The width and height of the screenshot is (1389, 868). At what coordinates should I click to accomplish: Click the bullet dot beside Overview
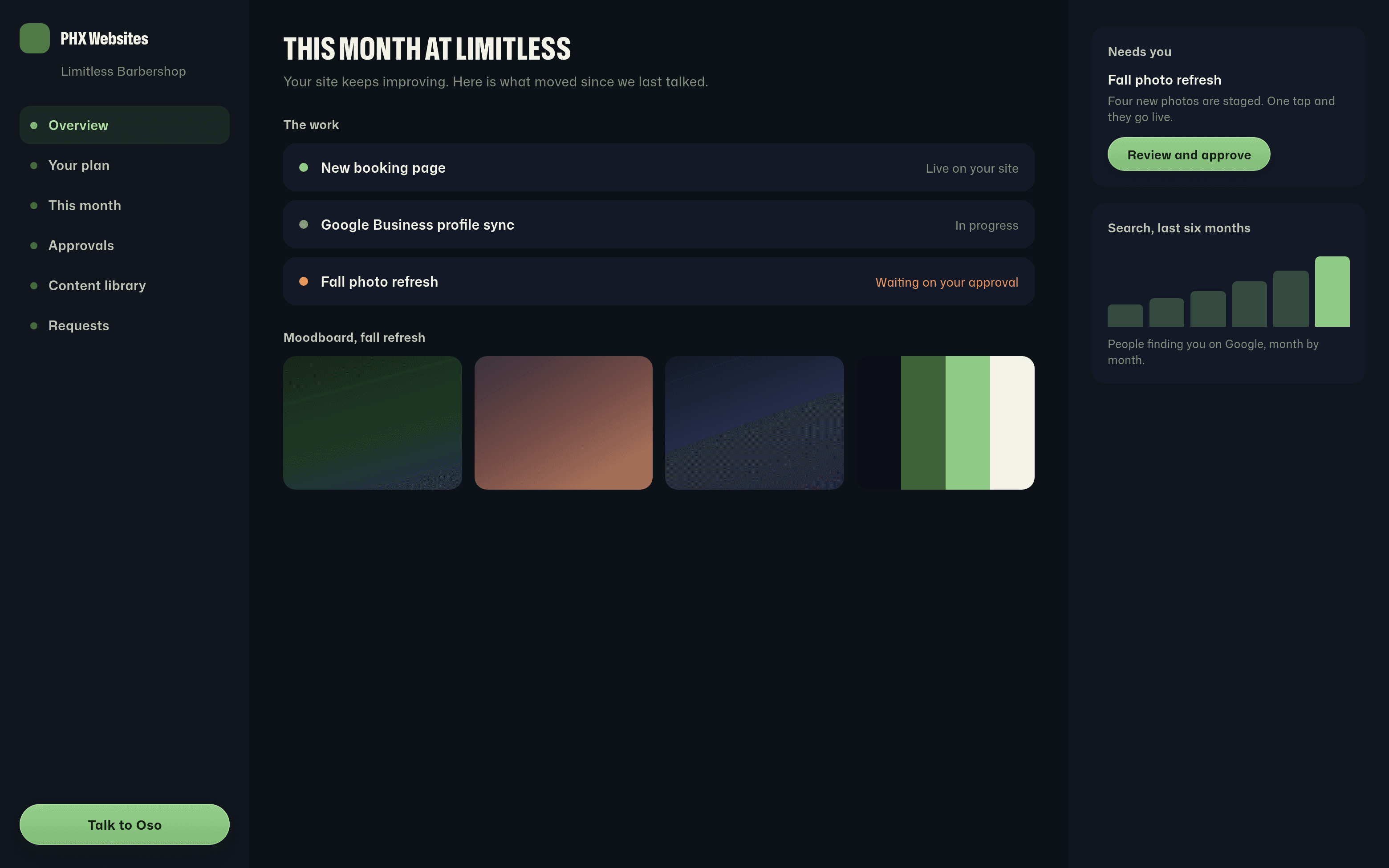coord(34,125)
